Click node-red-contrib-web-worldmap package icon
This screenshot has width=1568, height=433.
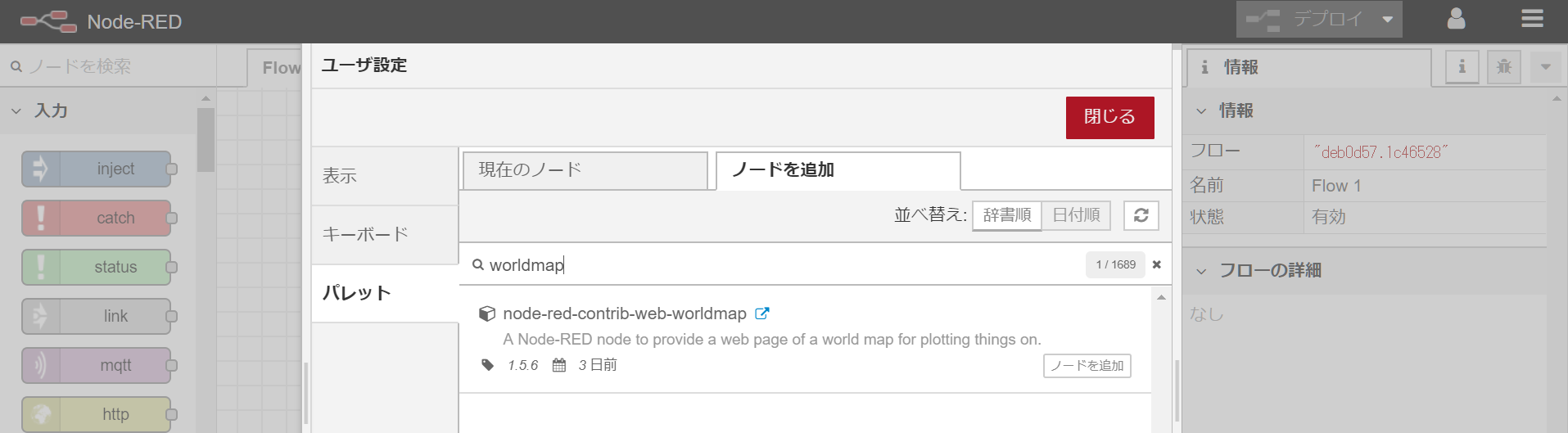pos(487,313)
